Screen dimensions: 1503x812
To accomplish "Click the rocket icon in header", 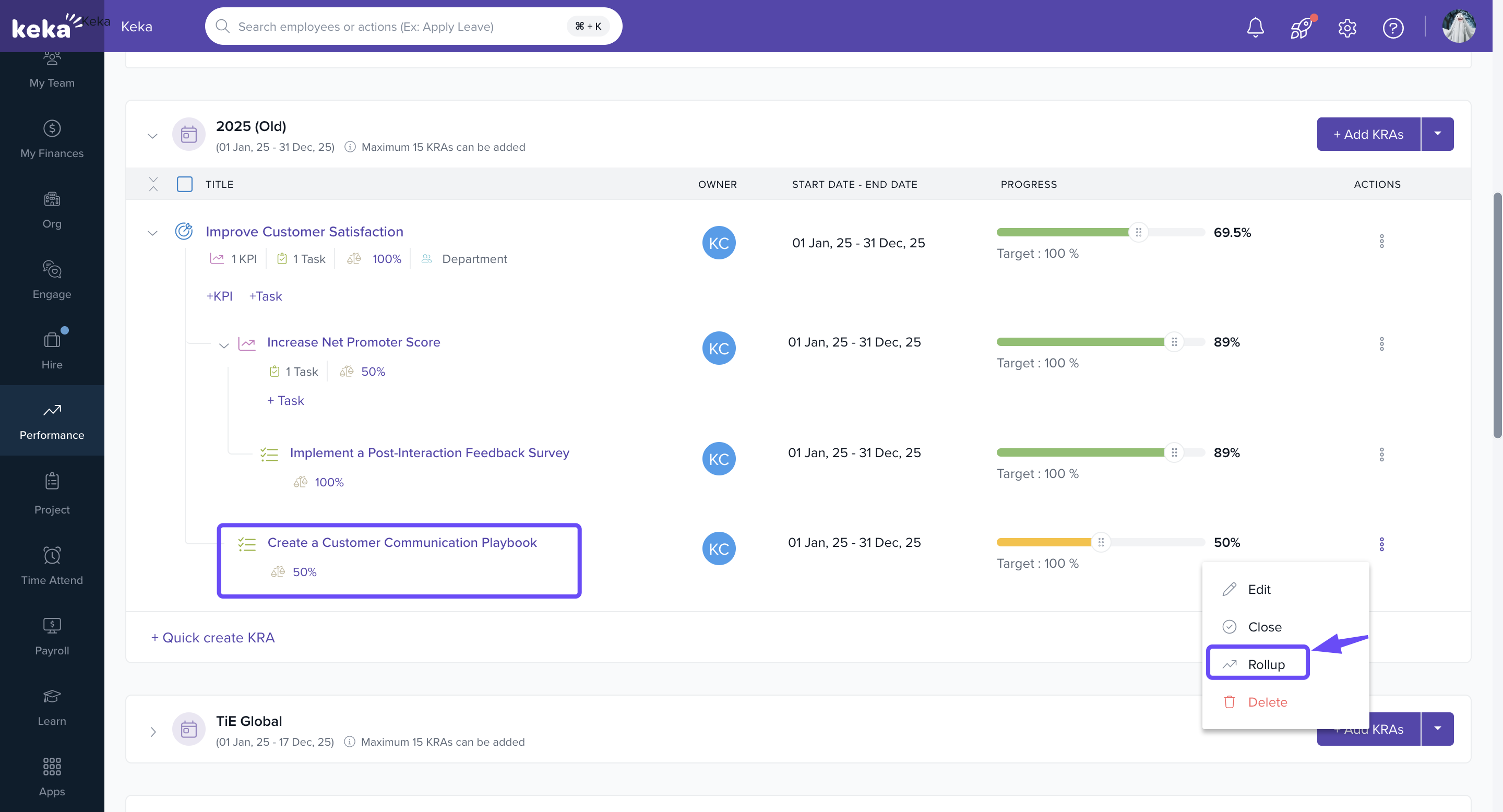I will [x=1301, y=27].
